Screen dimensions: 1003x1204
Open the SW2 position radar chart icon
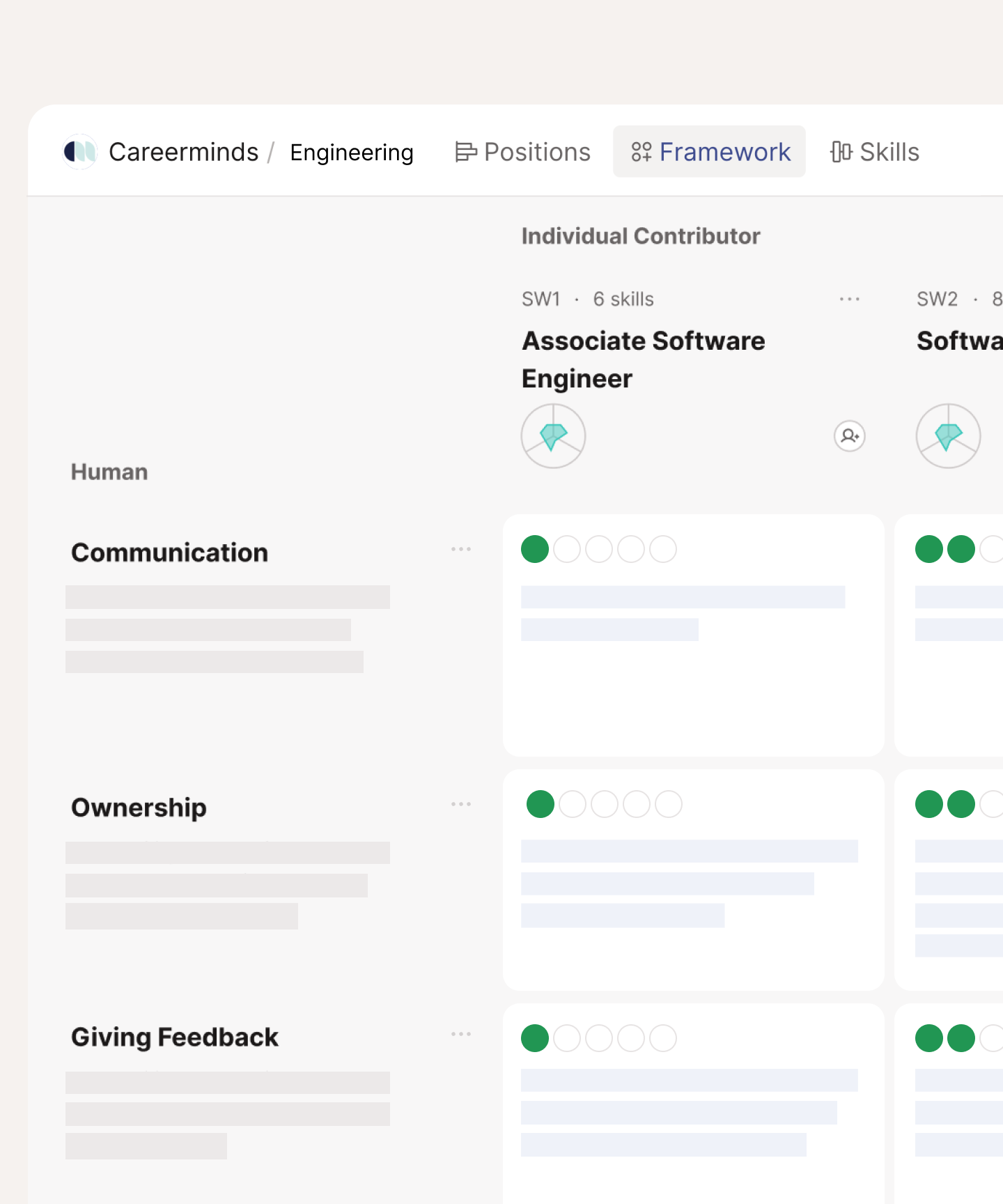coord(948,436)
